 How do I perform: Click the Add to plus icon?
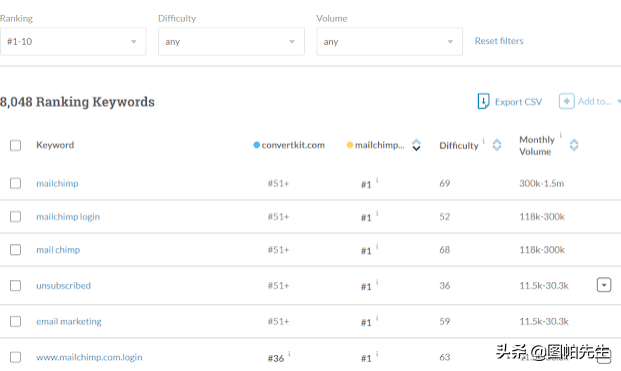pos(566,101)
